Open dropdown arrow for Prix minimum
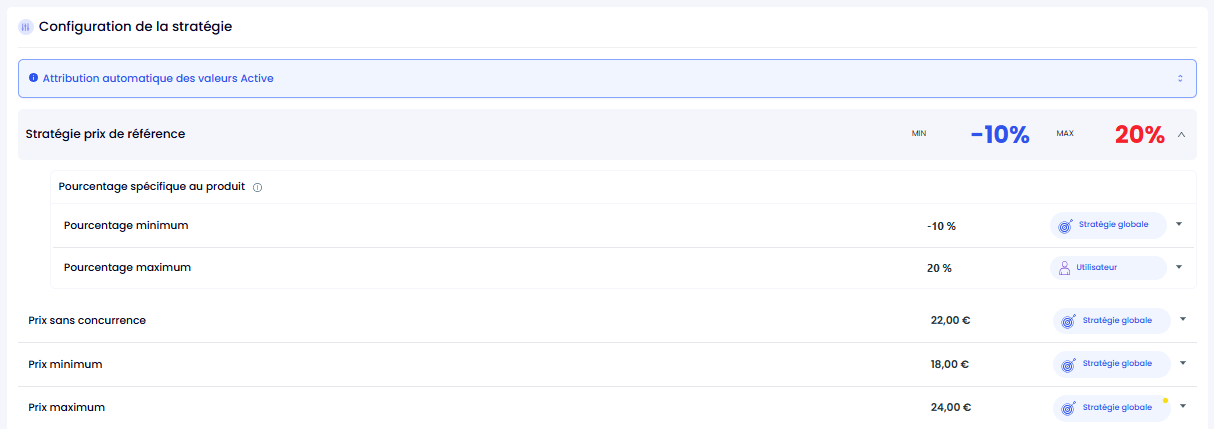The image size is (1214, 429). pyautogui.click(x=1182, y=363)
